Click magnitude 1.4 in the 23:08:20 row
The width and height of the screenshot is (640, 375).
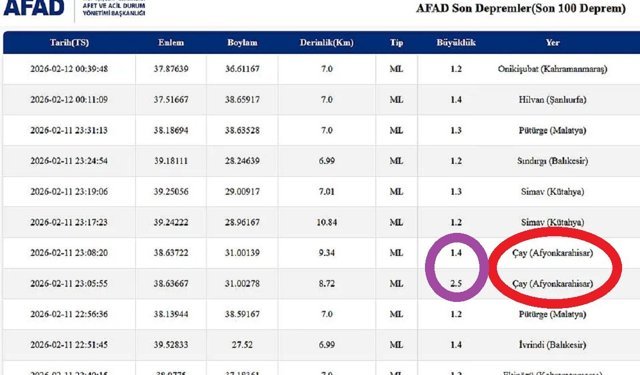coord(456,253)
